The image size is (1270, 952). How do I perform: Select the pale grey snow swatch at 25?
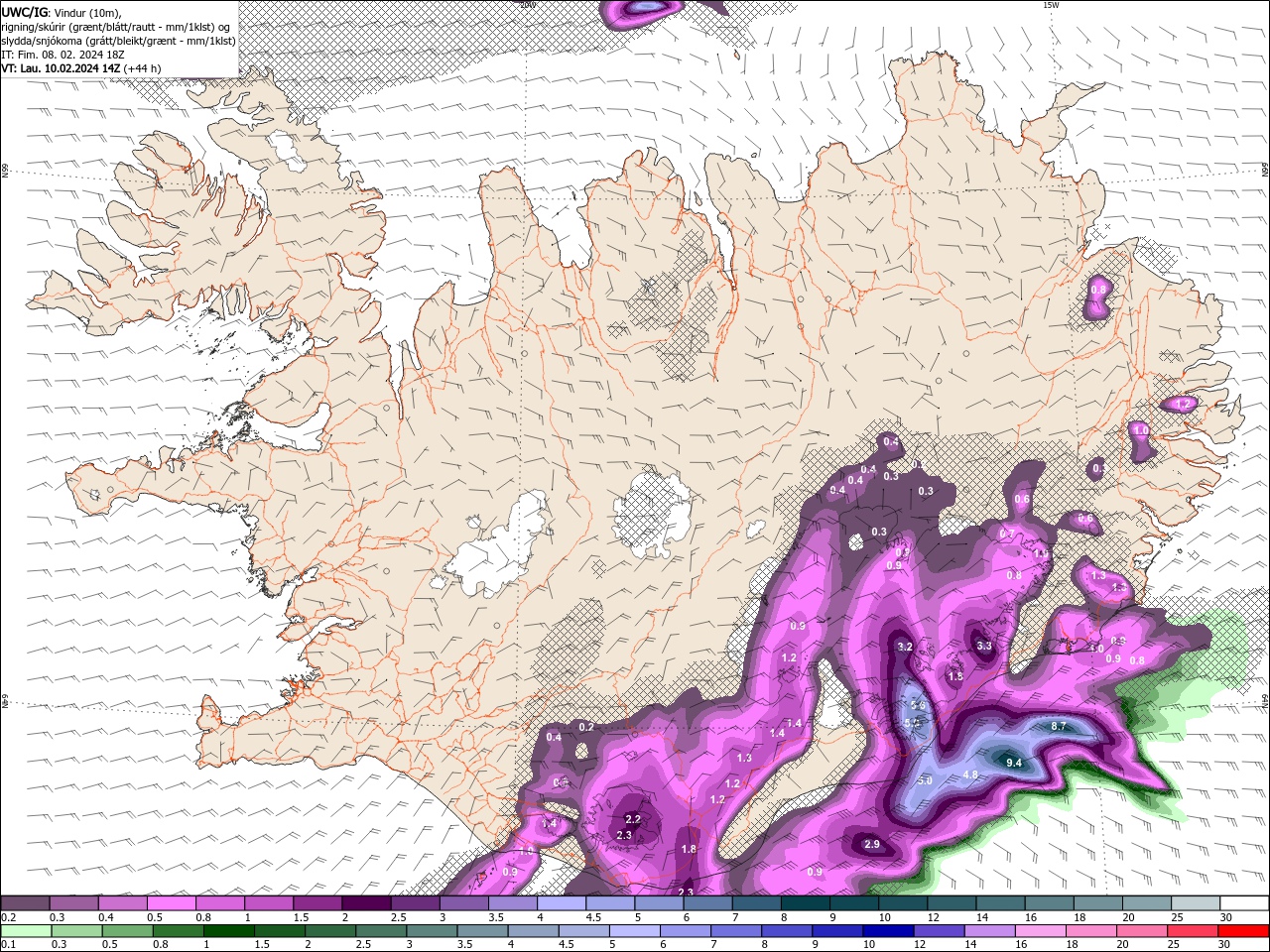coord(1197,903)
